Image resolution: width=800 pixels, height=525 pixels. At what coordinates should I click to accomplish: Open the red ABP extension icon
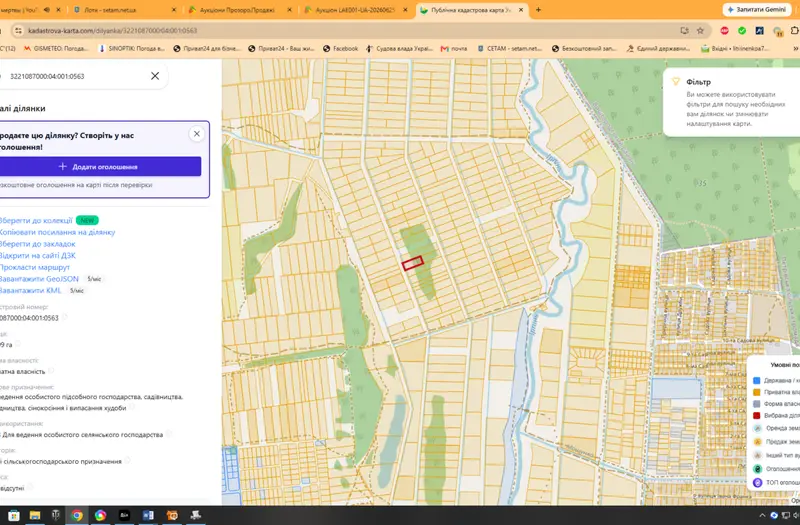724,31
